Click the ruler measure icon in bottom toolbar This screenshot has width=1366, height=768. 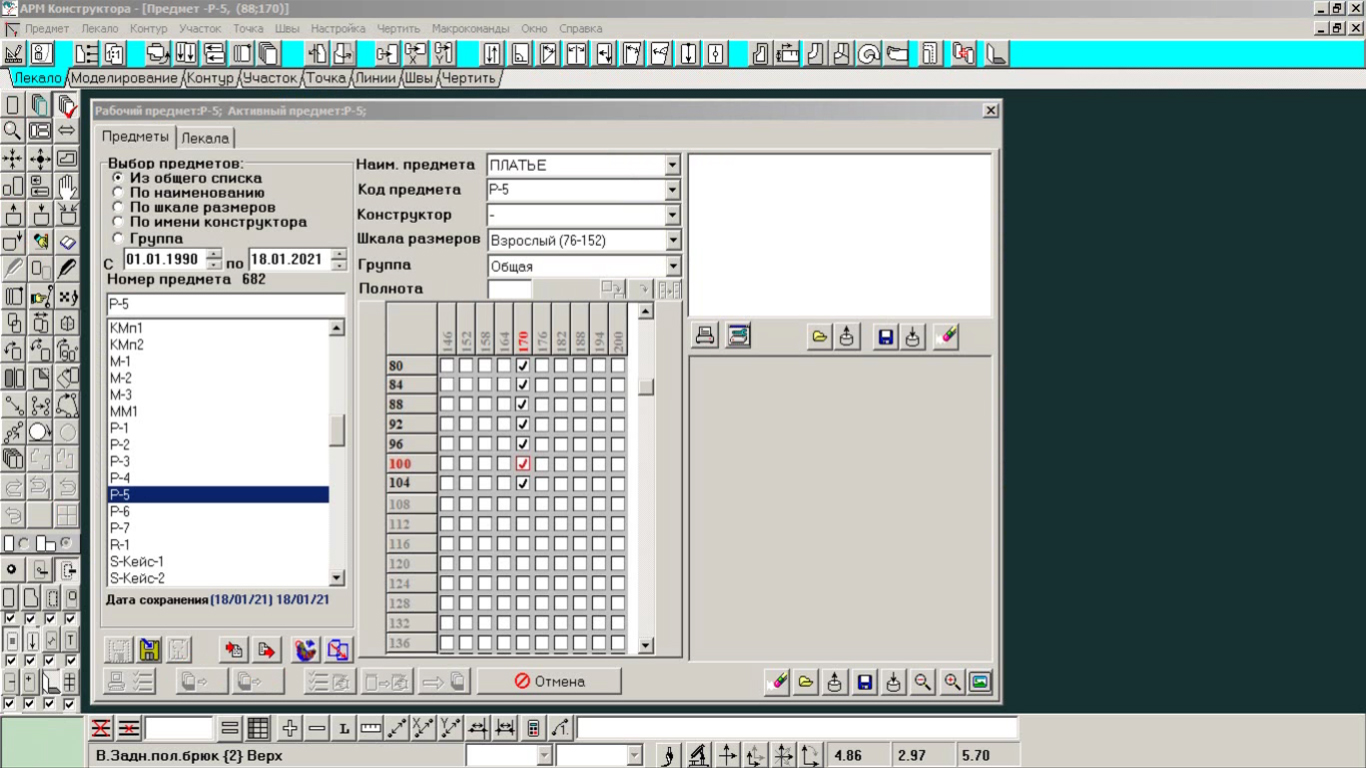(371, 728)
